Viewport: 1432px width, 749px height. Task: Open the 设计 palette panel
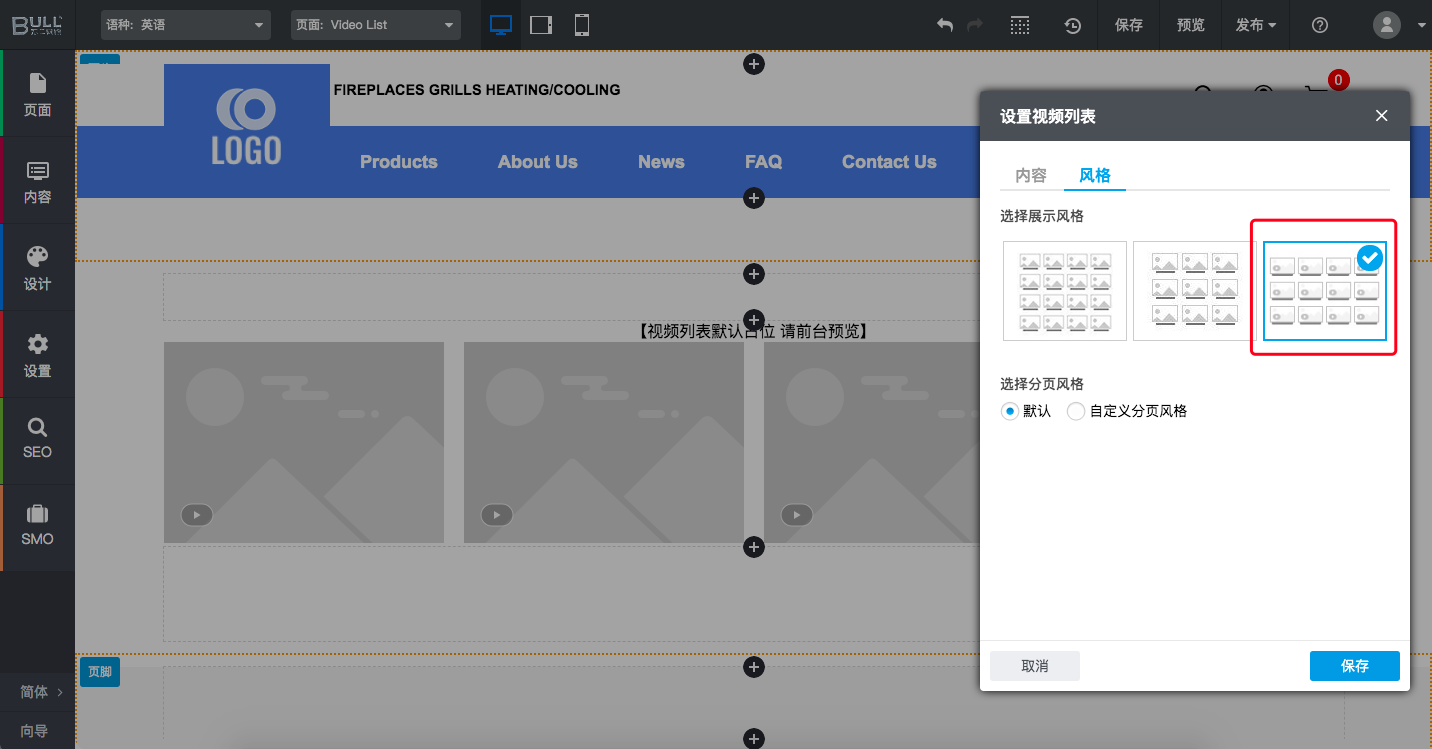point(37,267)
